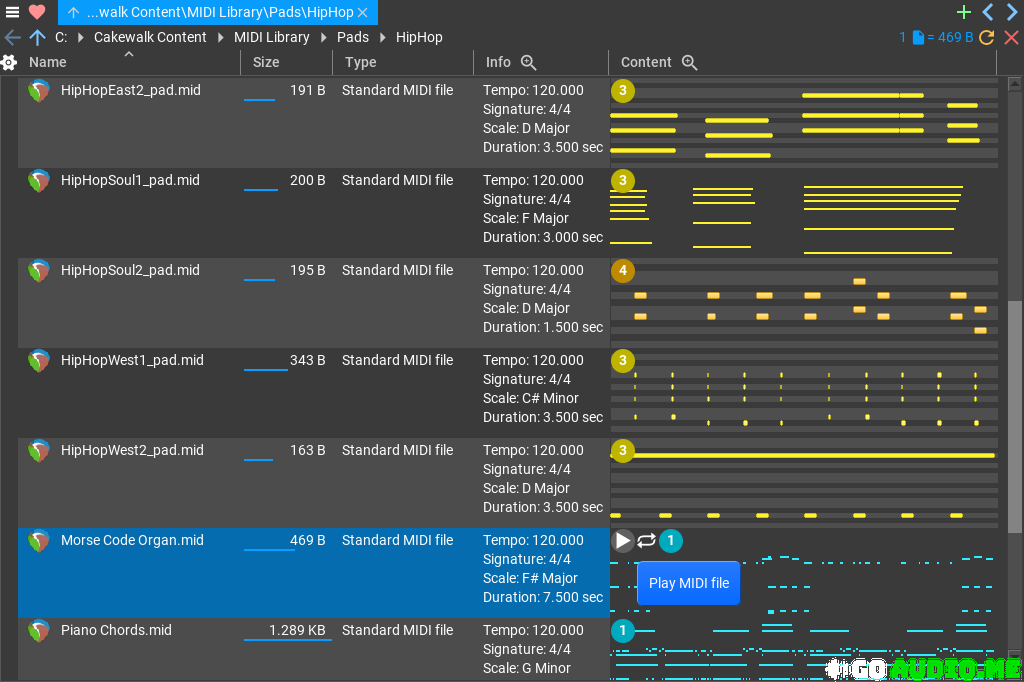
Task: Go to the next tab arrow
Action: [x=1012, y=12]
